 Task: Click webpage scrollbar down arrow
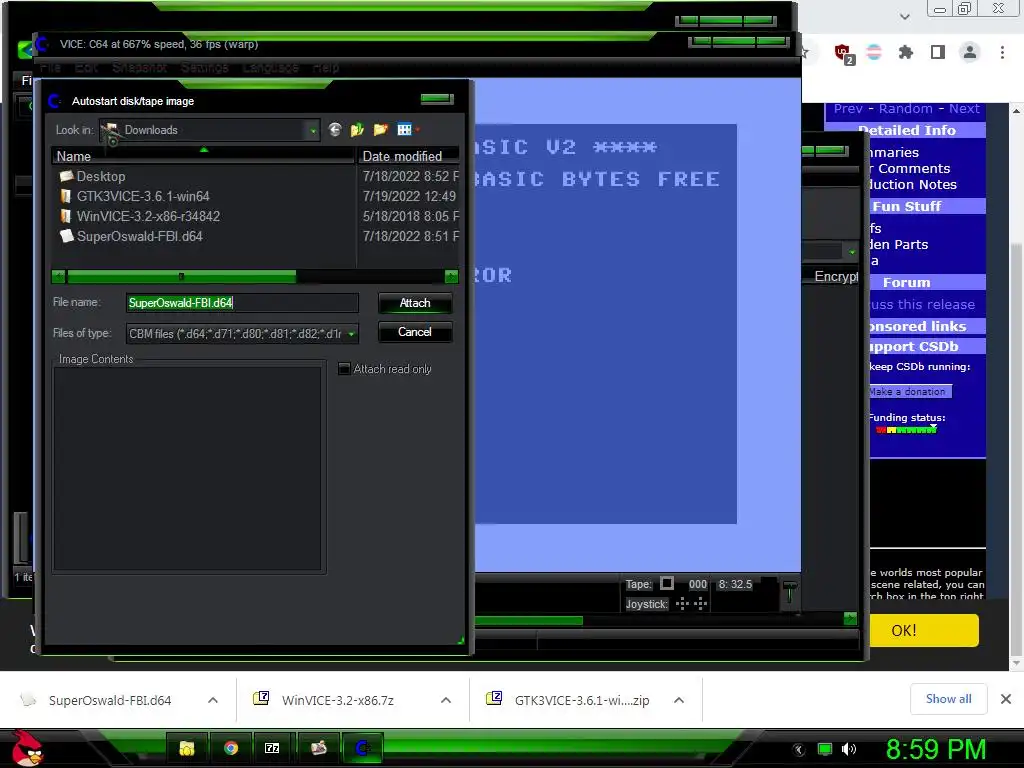coord(1016,663)
